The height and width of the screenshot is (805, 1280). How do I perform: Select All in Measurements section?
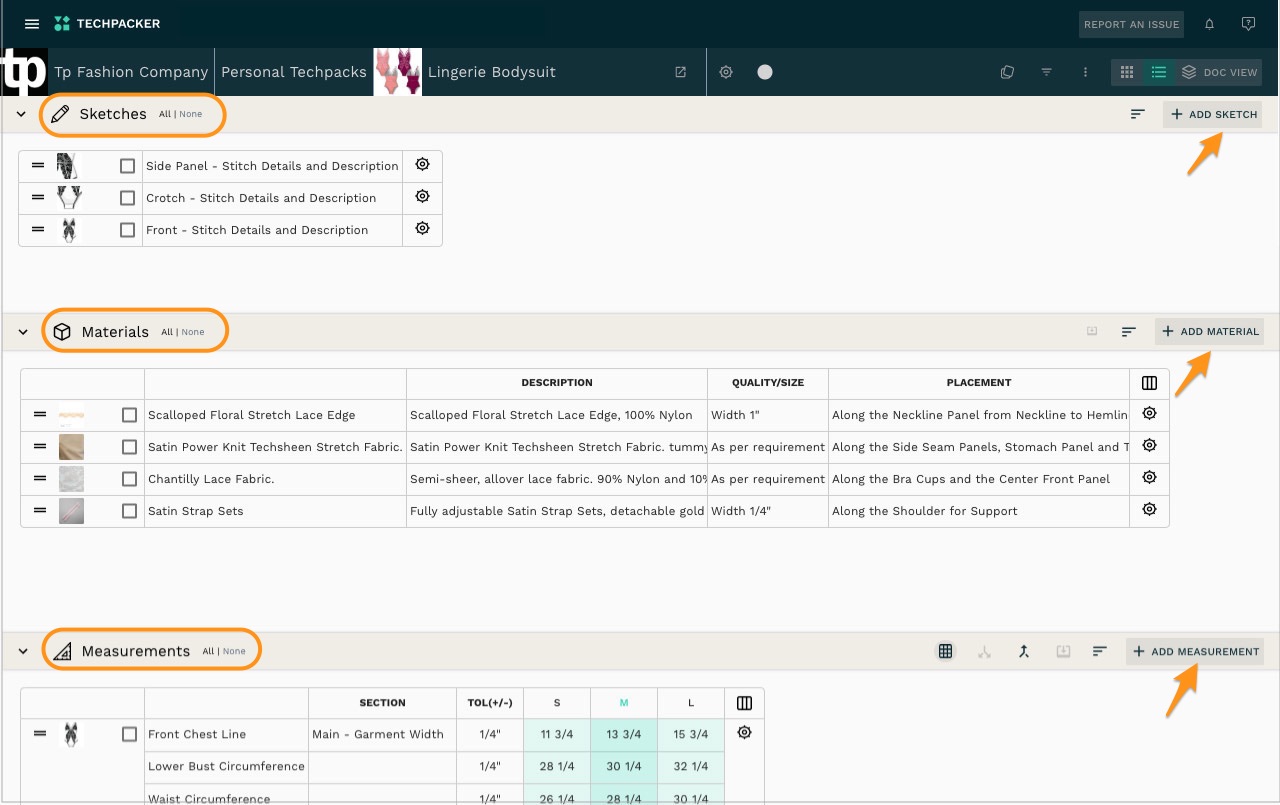(x=208, y=651)
